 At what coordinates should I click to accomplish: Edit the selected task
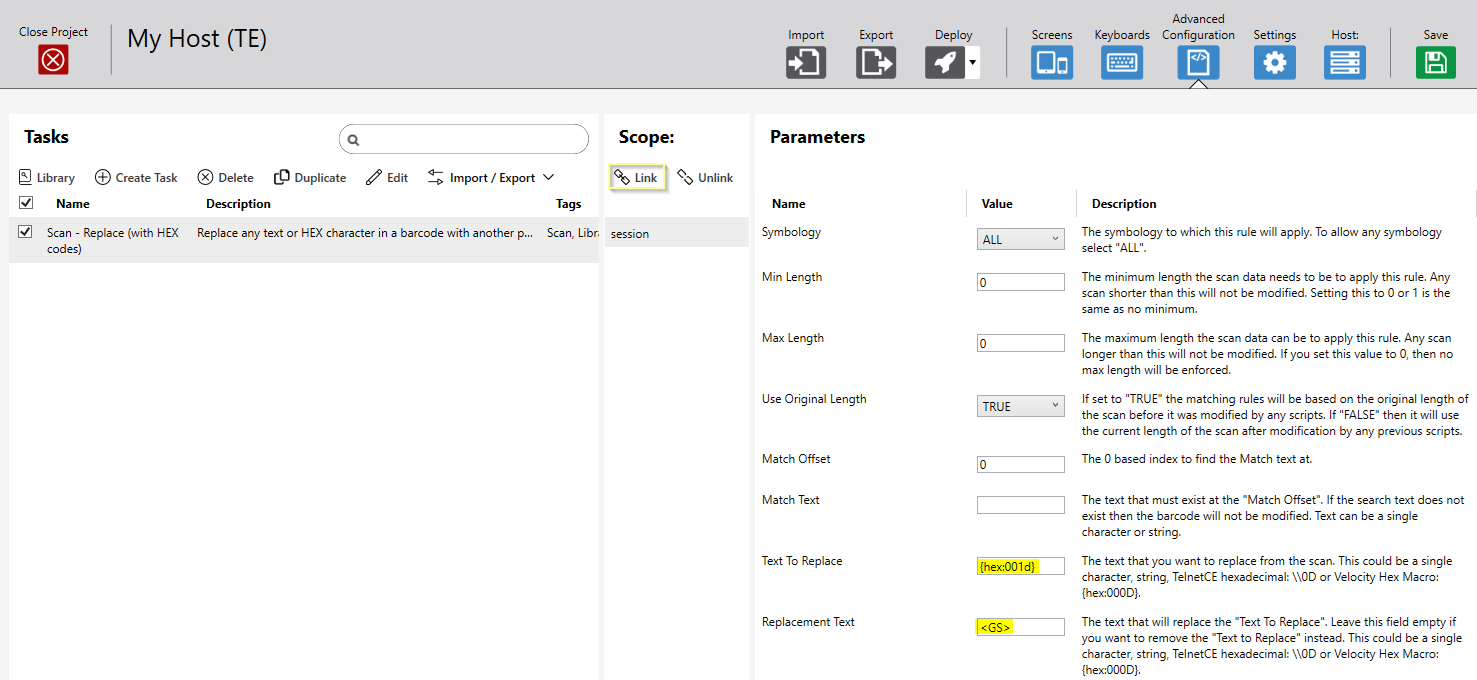click(x=387, y=178)
